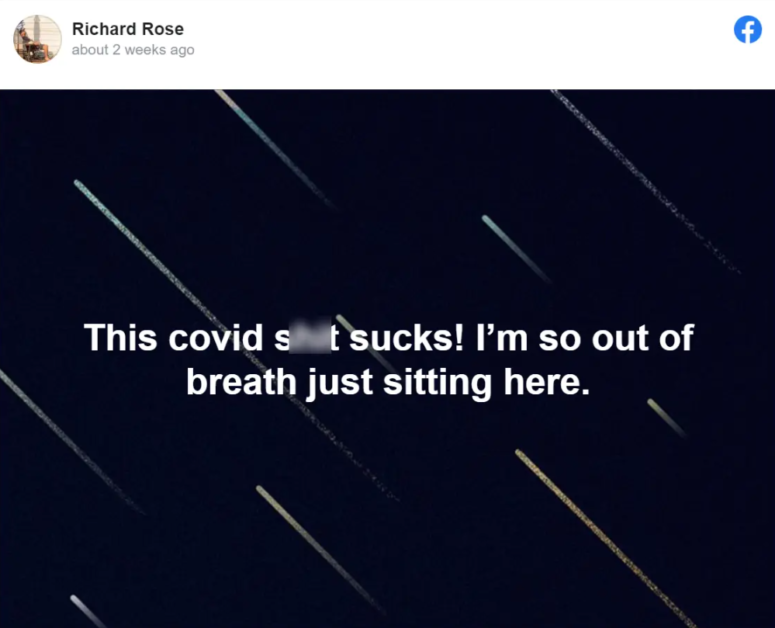This screenshot has width=775, height=628.
Task: Click the word 'breath' in the post
Action: (x=240, y=382)
